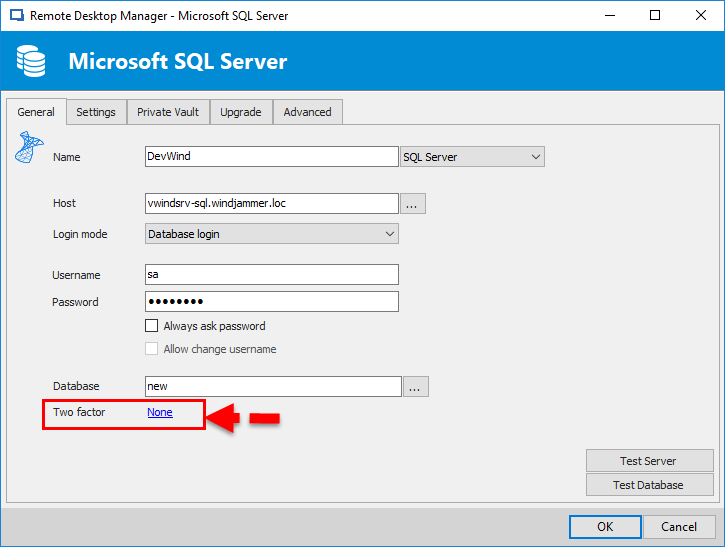
Task: Enable Always ask password checkbox
Action: pos(152,326)
